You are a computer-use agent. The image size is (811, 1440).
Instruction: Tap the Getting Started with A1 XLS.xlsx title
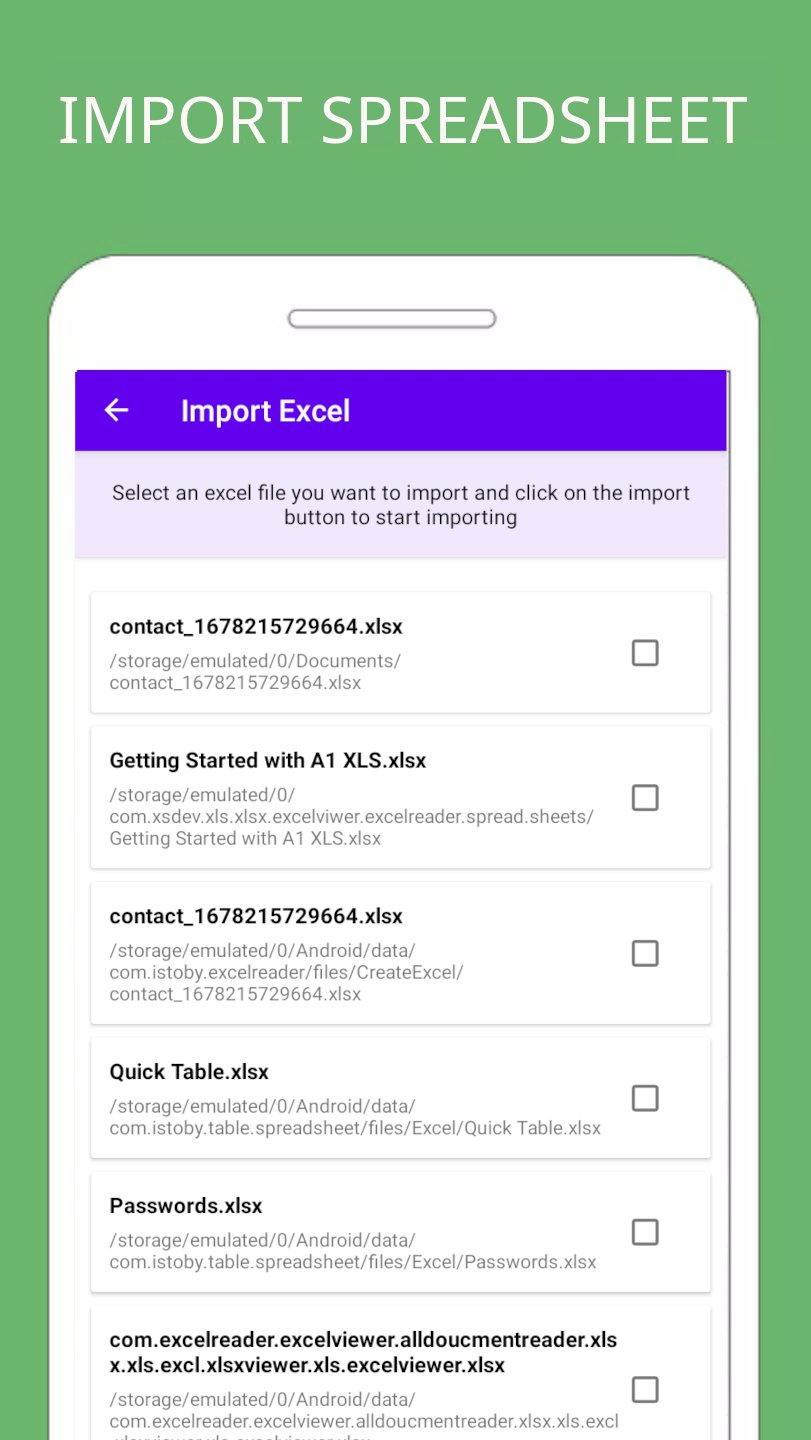point(268,761)
